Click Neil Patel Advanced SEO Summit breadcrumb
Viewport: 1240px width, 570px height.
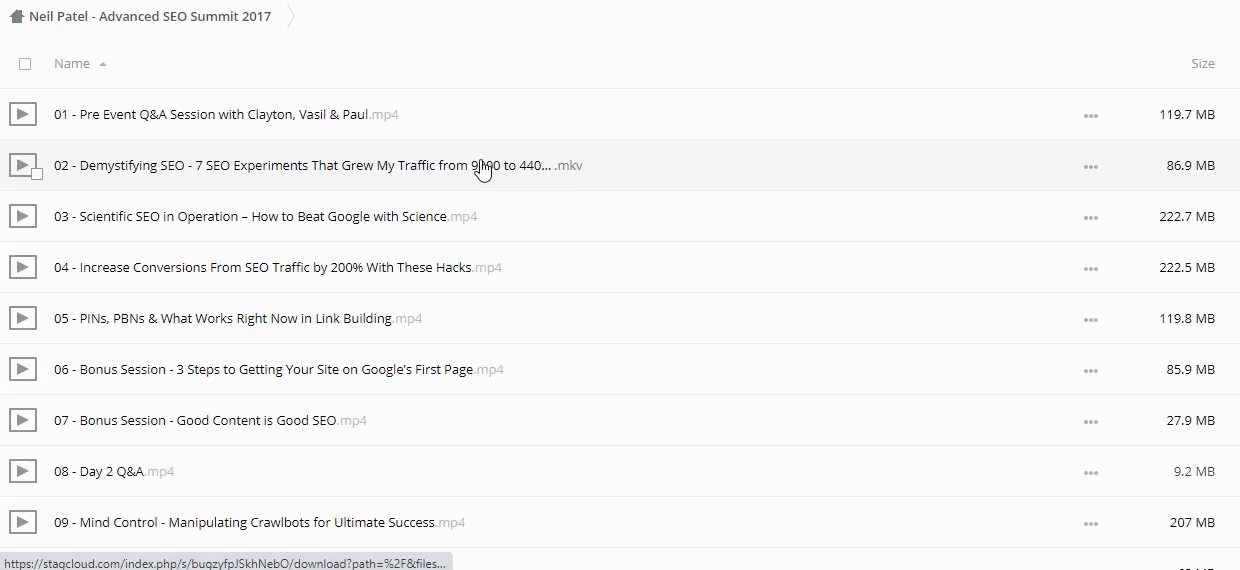[150, 17]
